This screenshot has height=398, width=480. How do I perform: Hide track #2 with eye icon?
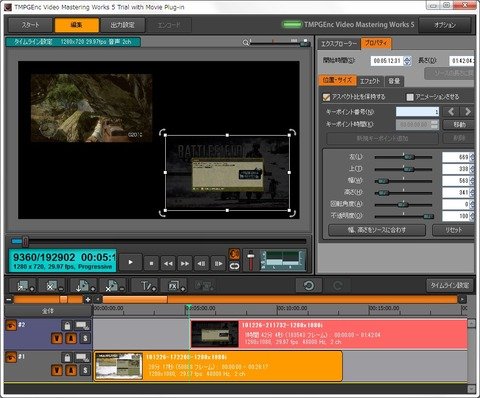click(x=11, y=325)
